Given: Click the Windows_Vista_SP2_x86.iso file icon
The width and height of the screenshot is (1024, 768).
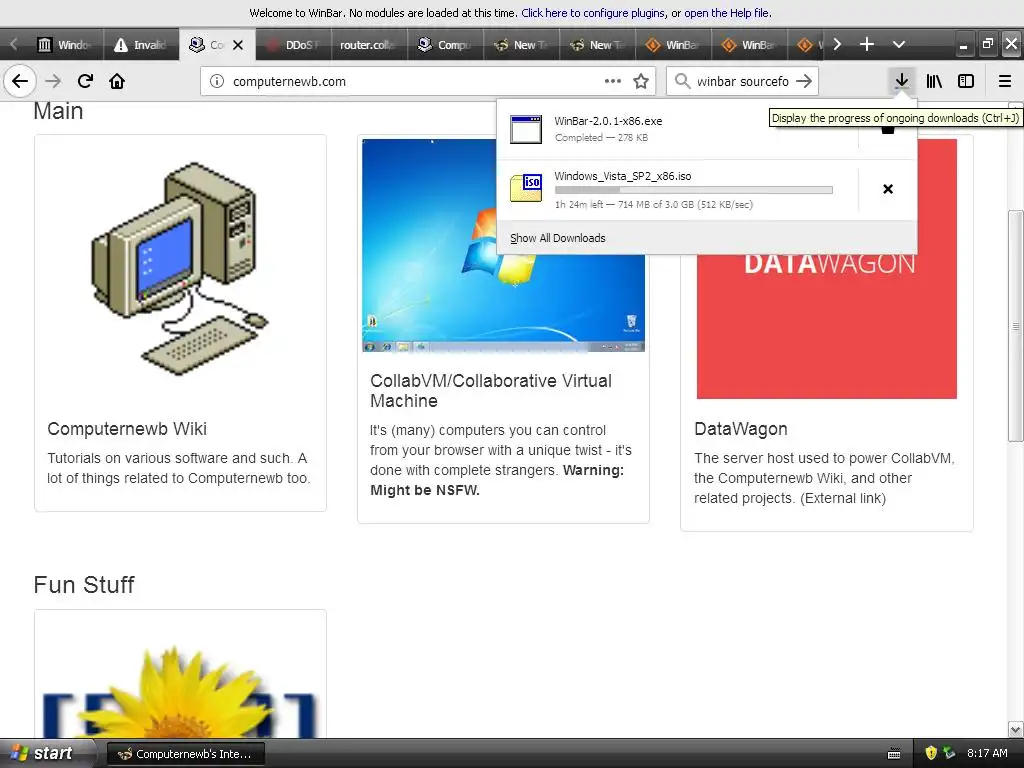Looking at the screenshot, I should 526,188.
